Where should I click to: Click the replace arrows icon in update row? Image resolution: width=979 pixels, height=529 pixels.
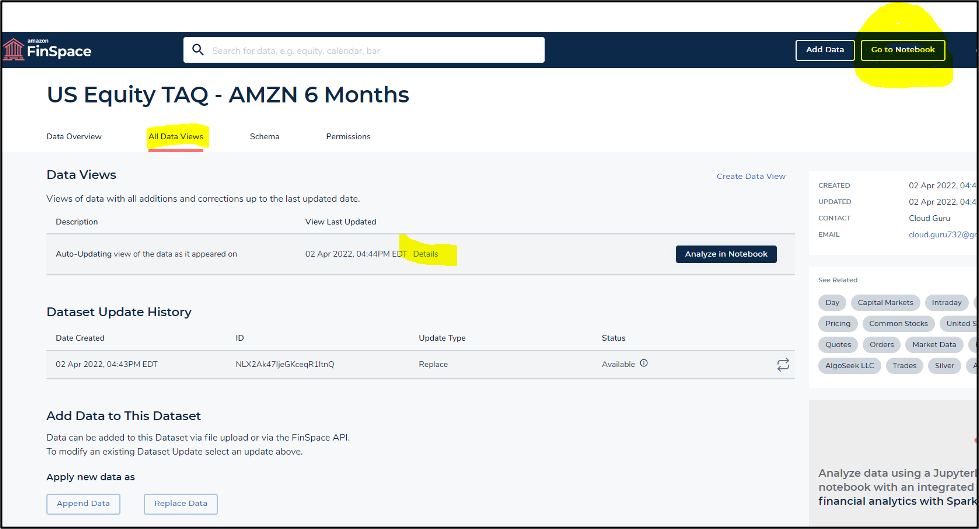[x=783, y=365]
